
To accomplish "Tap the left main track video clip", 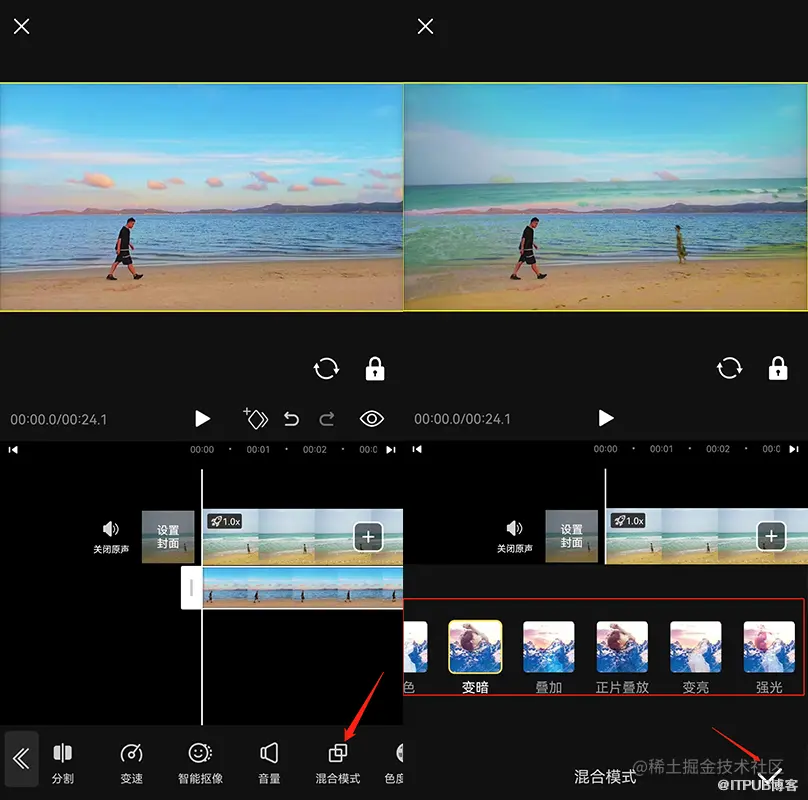I will click(302, 537).
